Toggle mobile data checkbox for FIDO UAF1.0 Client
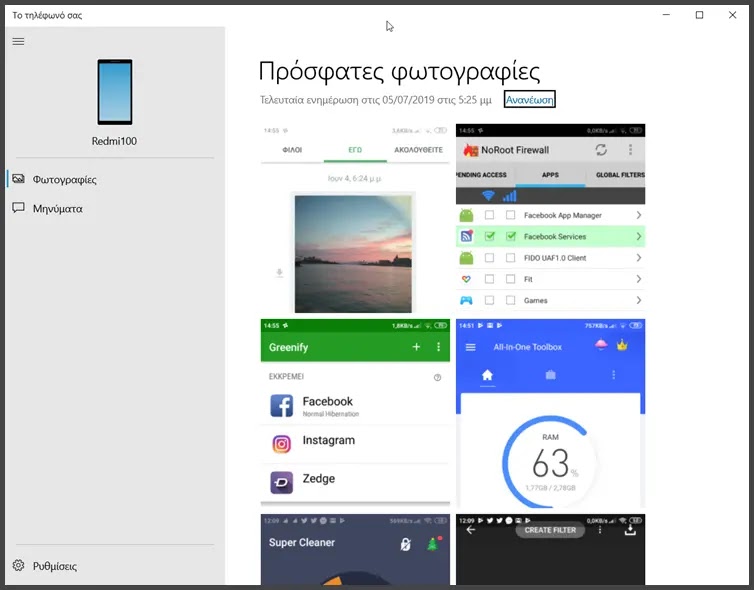The image size is (754, 590). (511, 258)
